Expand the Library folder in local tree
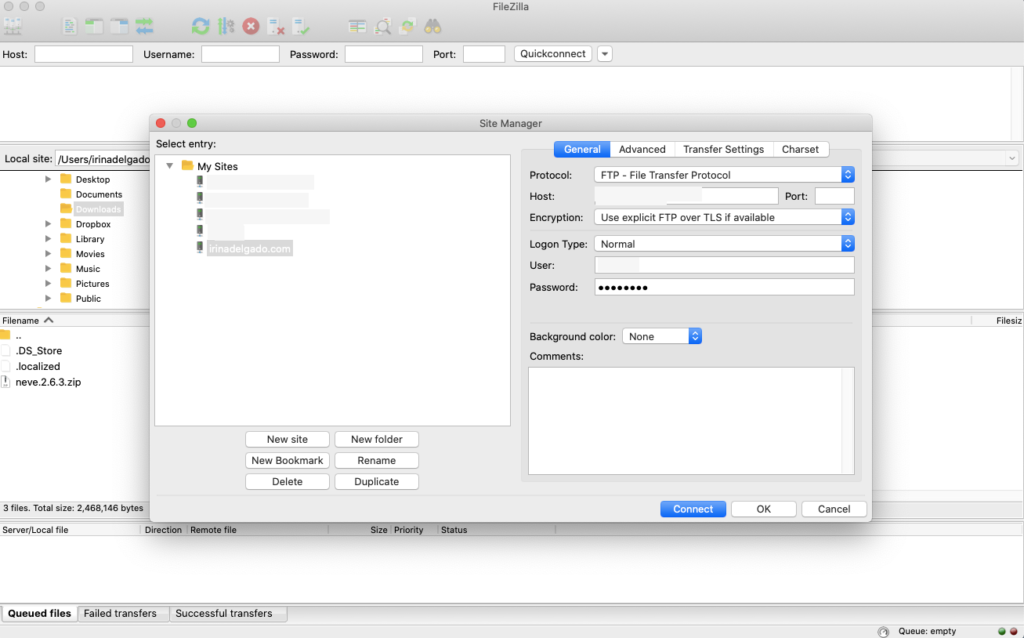This screenshot has width=1024, height=638. point(48,239)
